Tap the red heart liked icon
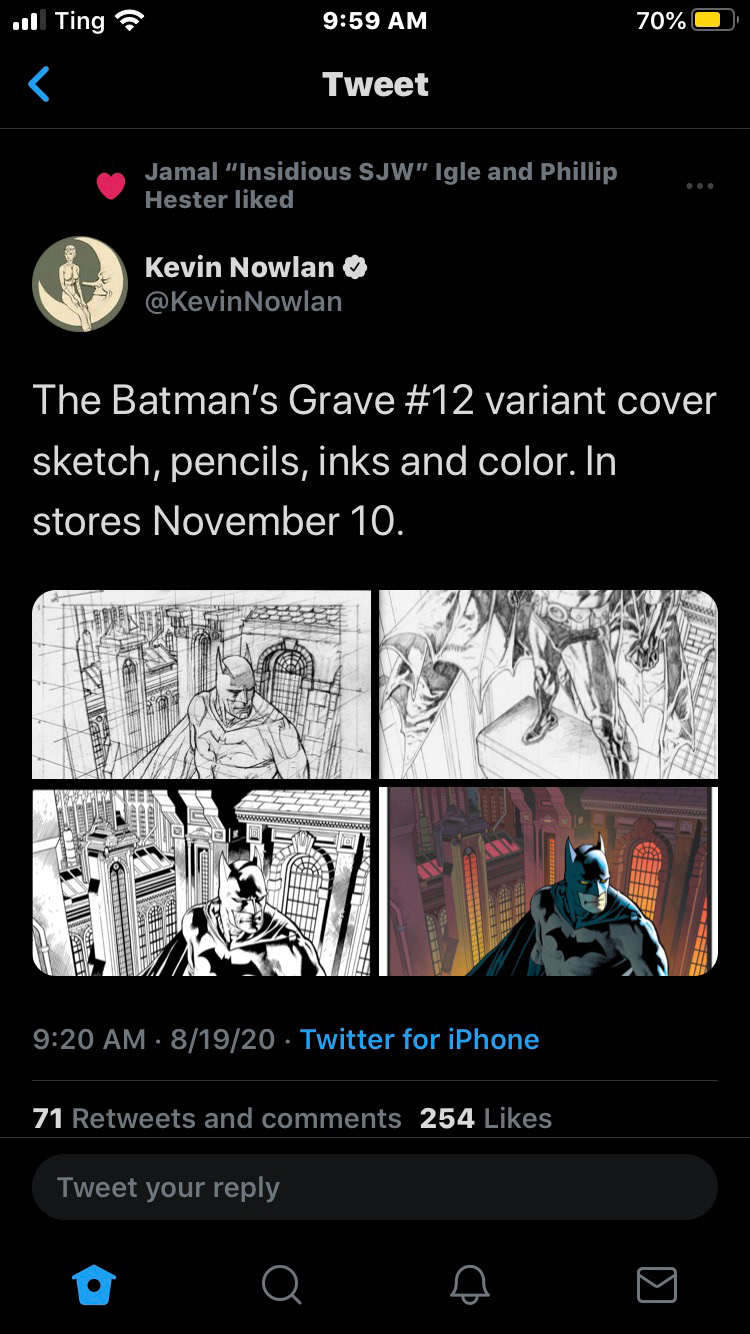This screenshot has height=1334, width=750. coord(110,186)
